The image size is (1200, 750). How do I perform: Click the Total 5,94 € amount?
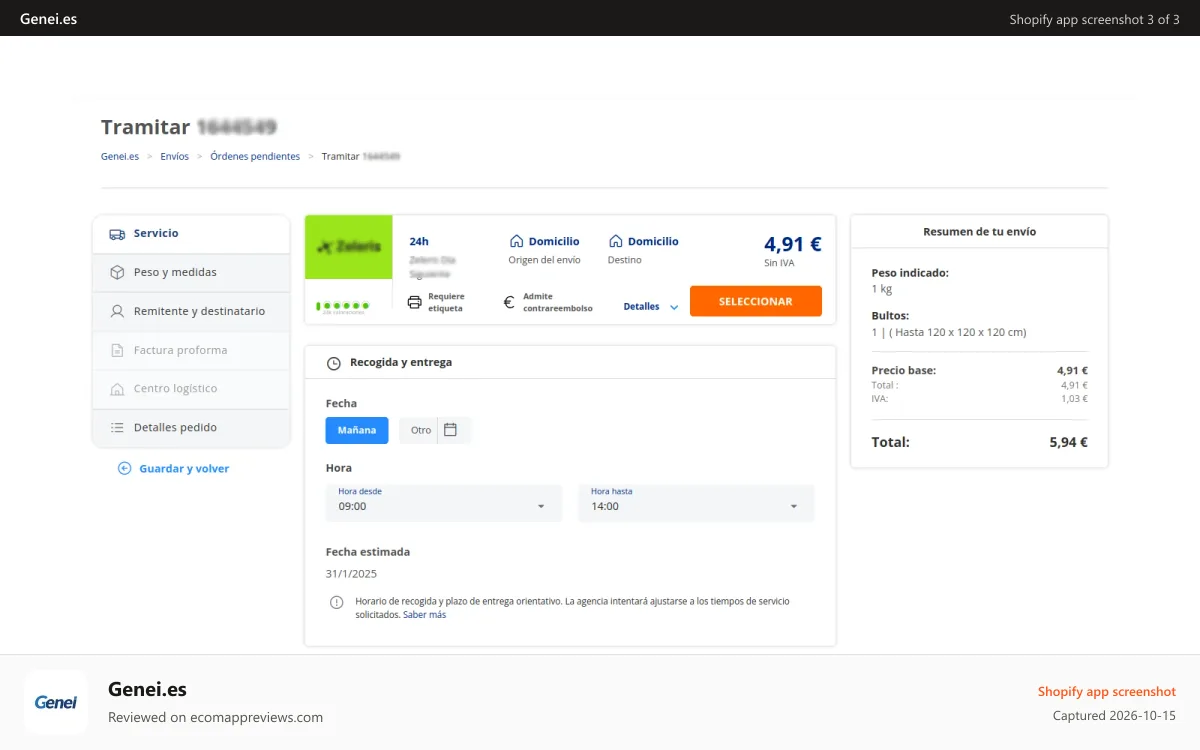(x=1069, y=442)
